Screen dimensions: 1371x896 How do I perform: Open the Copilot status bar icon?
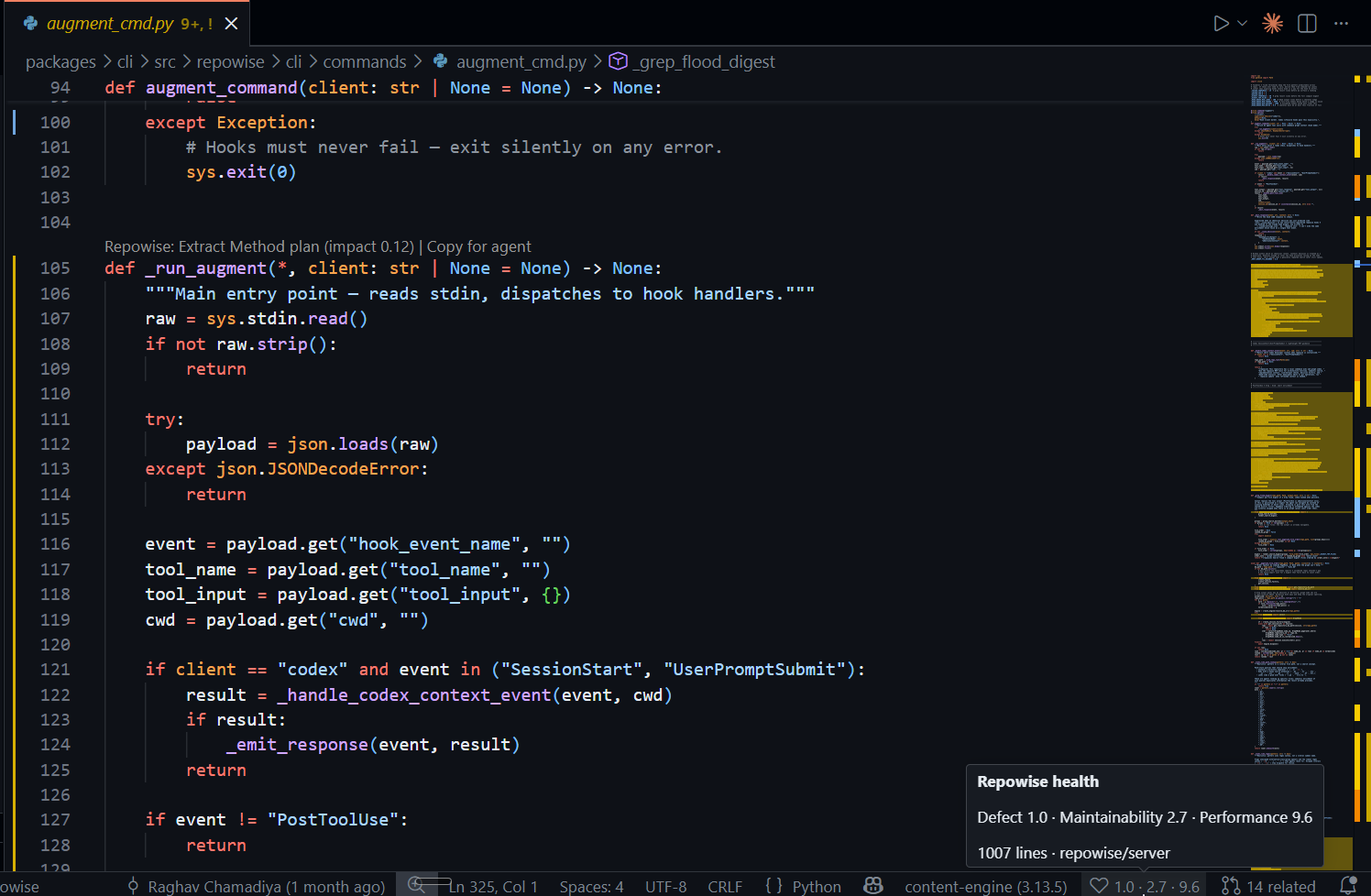873,886
